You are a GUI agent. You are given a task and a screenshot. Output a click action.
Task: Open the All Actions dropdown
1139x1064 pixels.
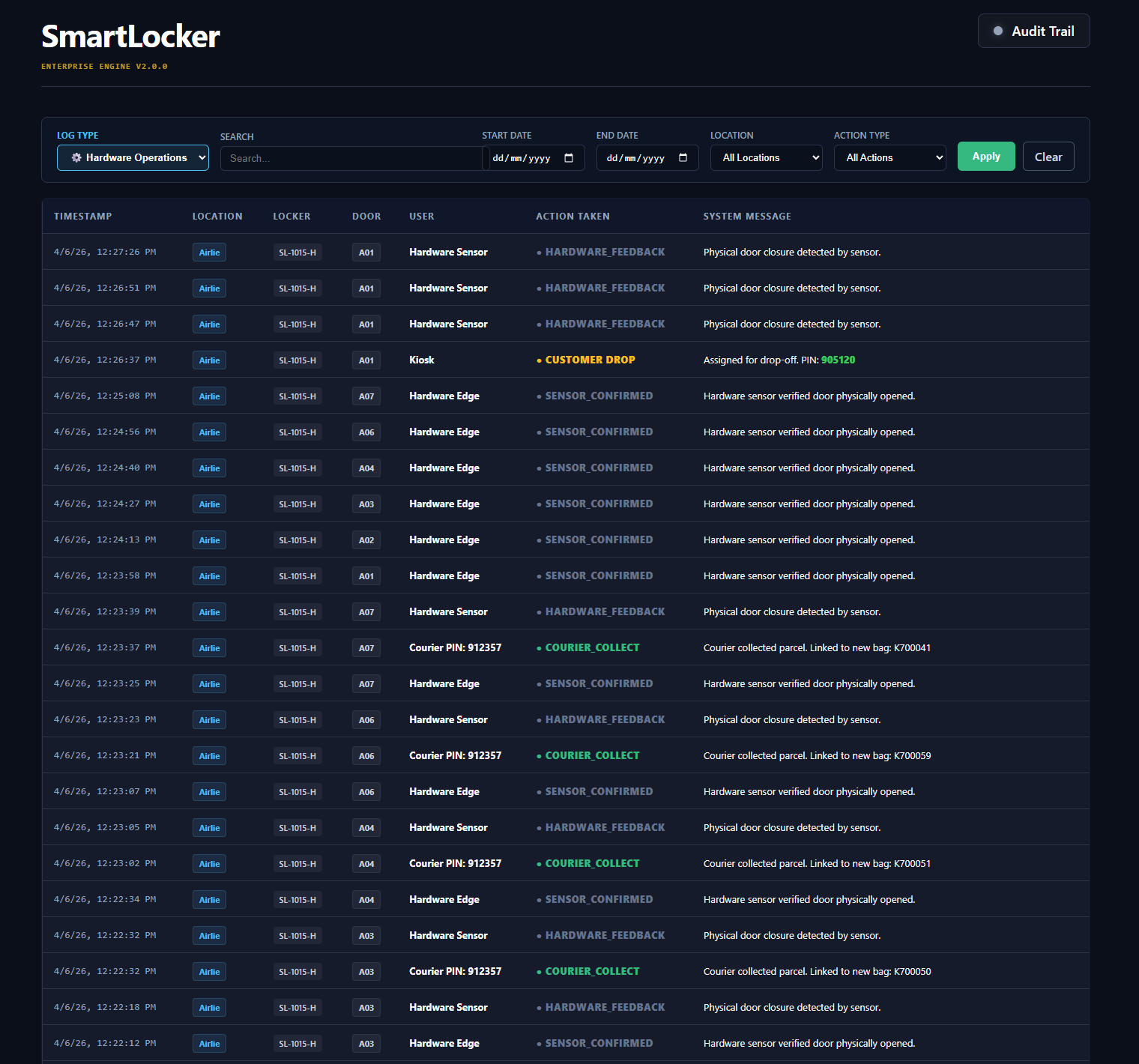point(889,158)
